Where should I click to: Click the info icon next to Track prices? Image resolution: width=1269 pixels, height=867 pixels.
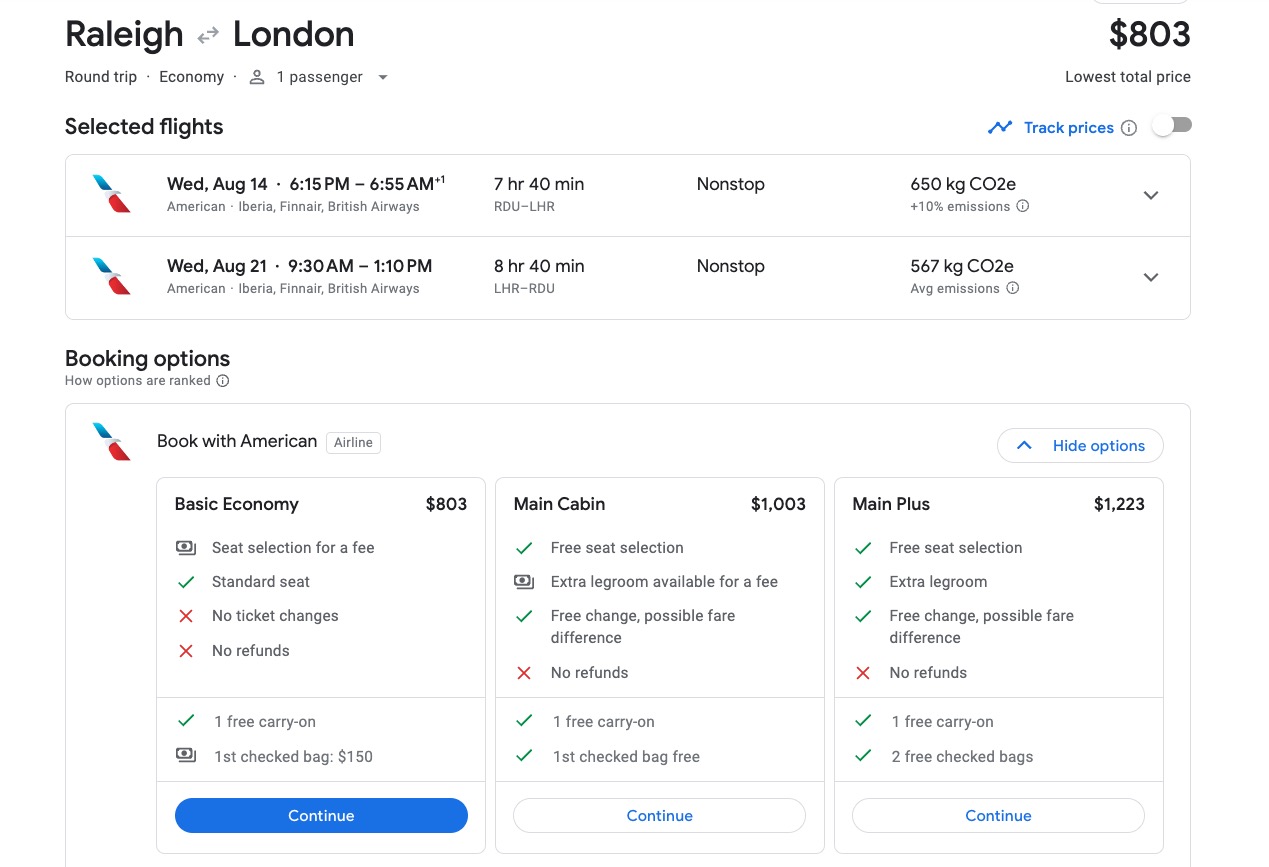(1129, 127)
